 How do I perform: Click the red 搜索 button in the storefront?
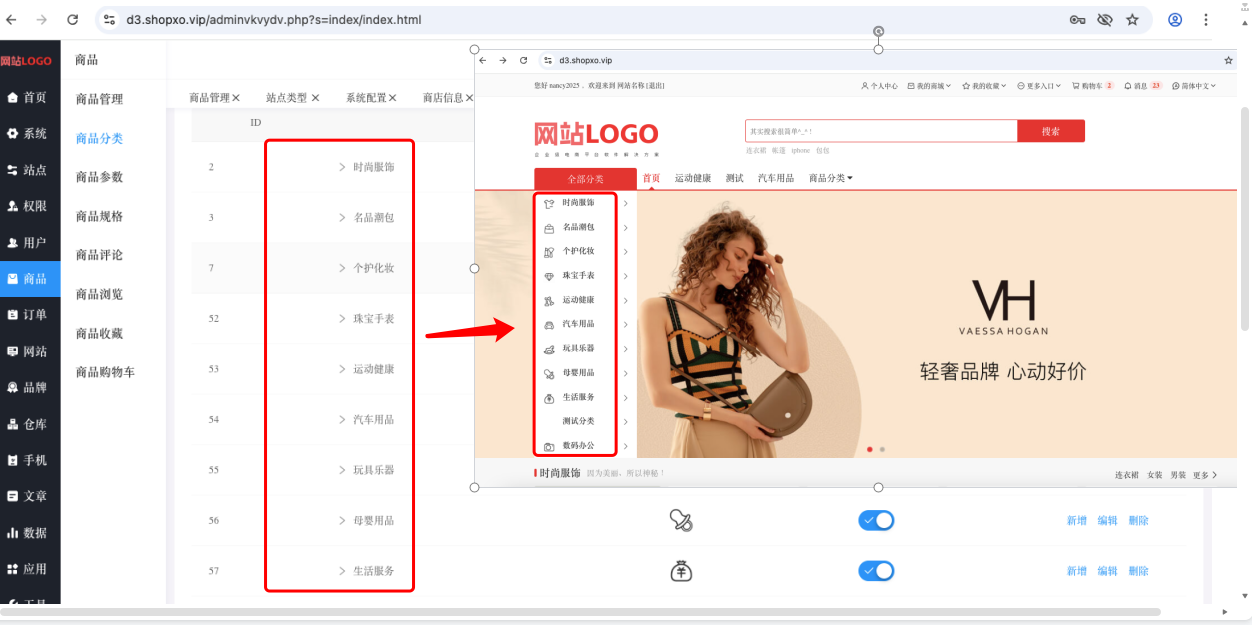[x=1050, y=131]
